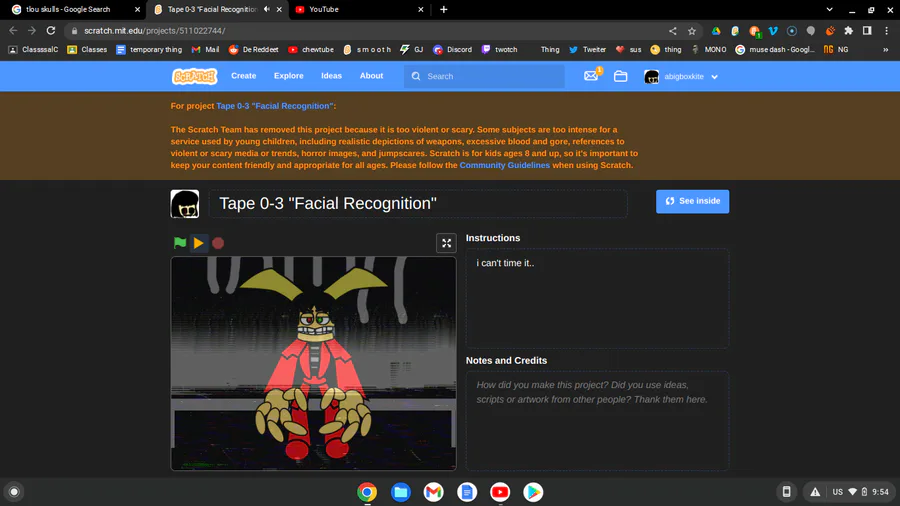This screenshot has width=900, height=506.
Task: Follow the Community Guidelines link
Action: [x=505, y=165]
